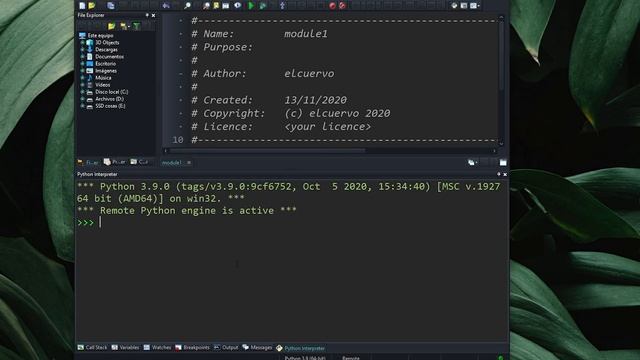Image resolution: width=640 pixels, height=360 pixels.
Task: Run the script with green play button
Action: 251,5
